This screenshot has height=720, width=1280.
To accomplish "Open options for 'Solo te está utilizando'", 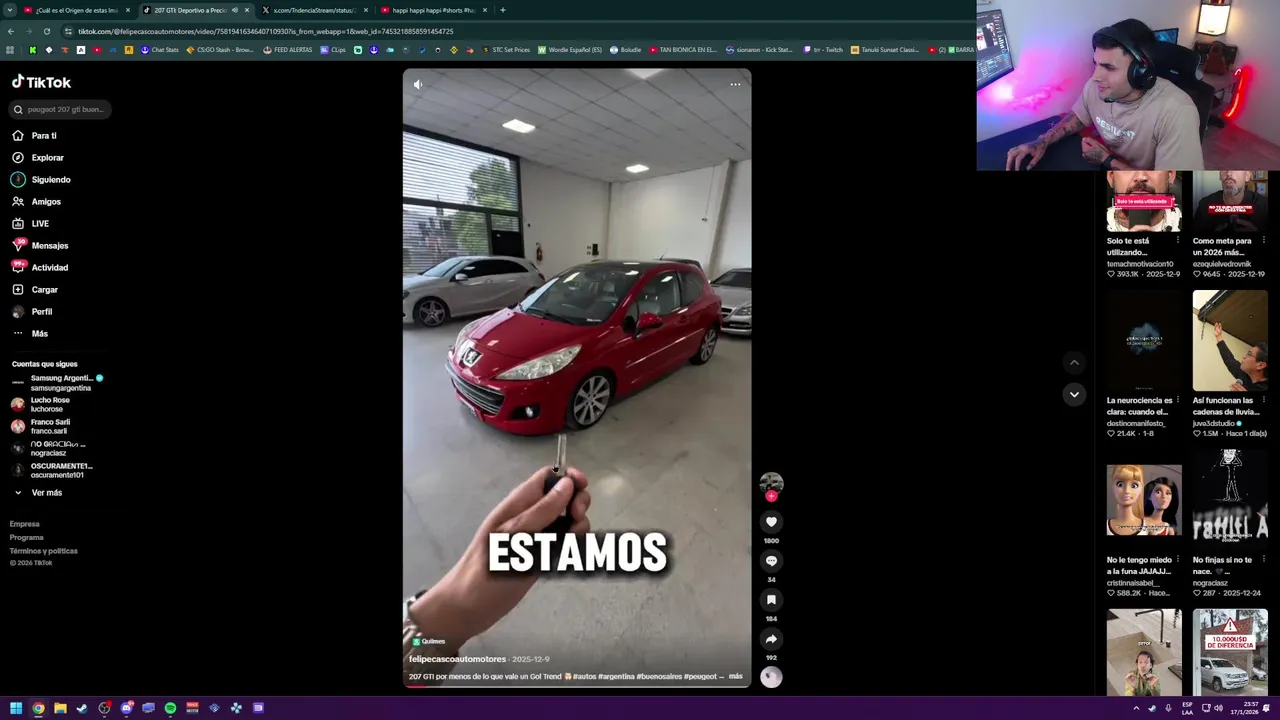I will 1177,241.
